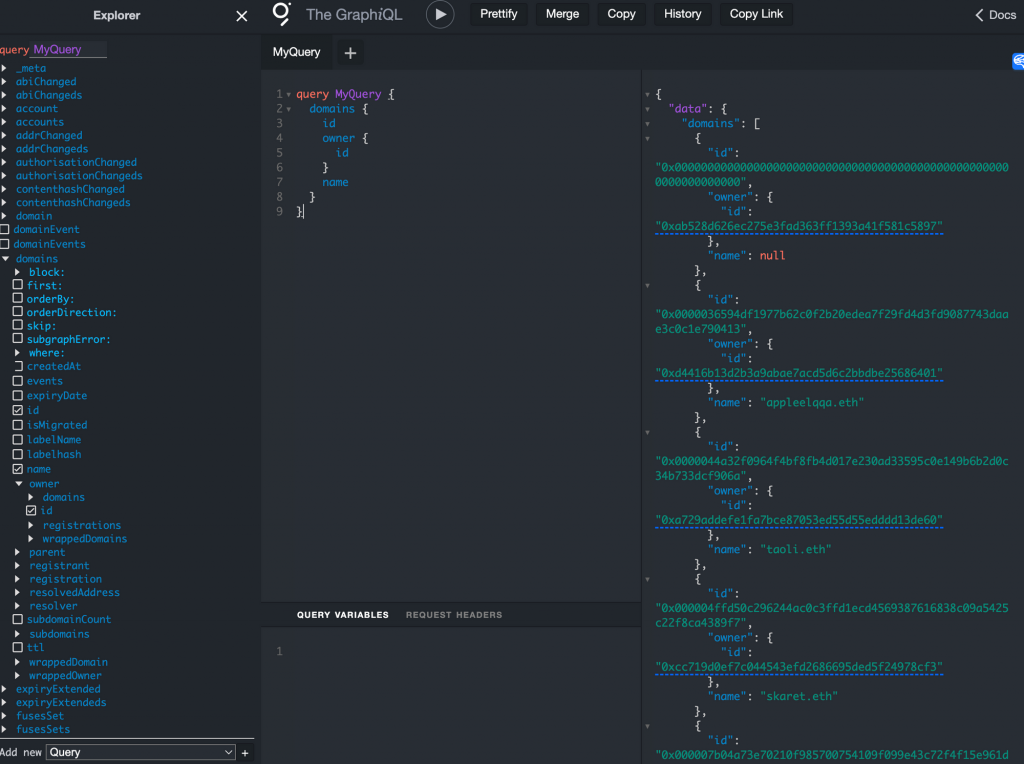Add a new query tab
Viewport: 1024px width, 764px height.
tap(350, 53)
